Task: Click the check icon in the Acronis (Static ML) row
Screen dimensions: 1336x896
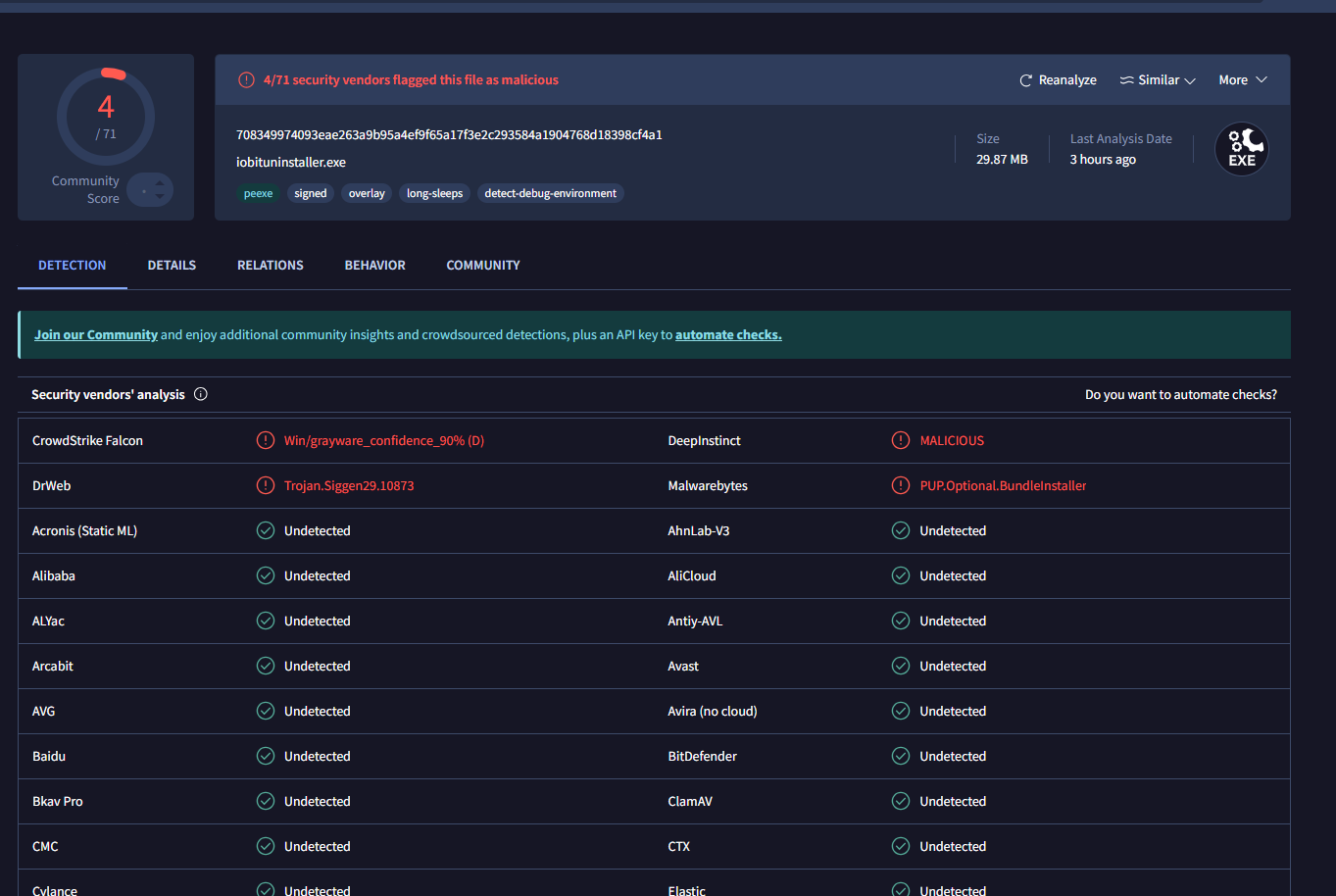Action: click(266, 530)
